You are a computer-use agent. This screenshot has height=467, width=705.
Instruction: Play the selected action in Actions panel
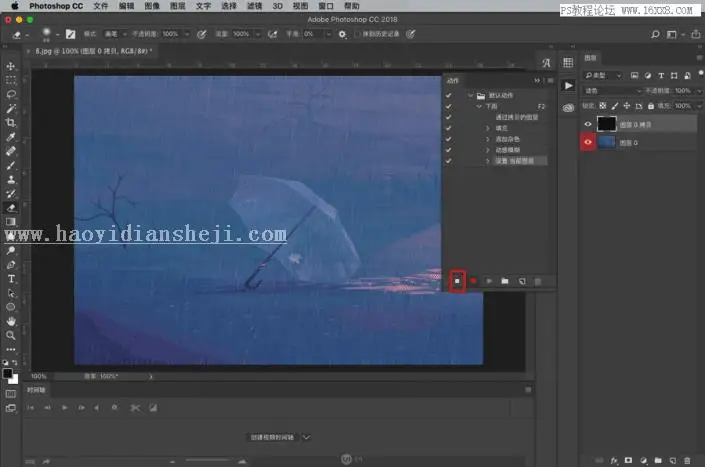(x=489, y=281)
